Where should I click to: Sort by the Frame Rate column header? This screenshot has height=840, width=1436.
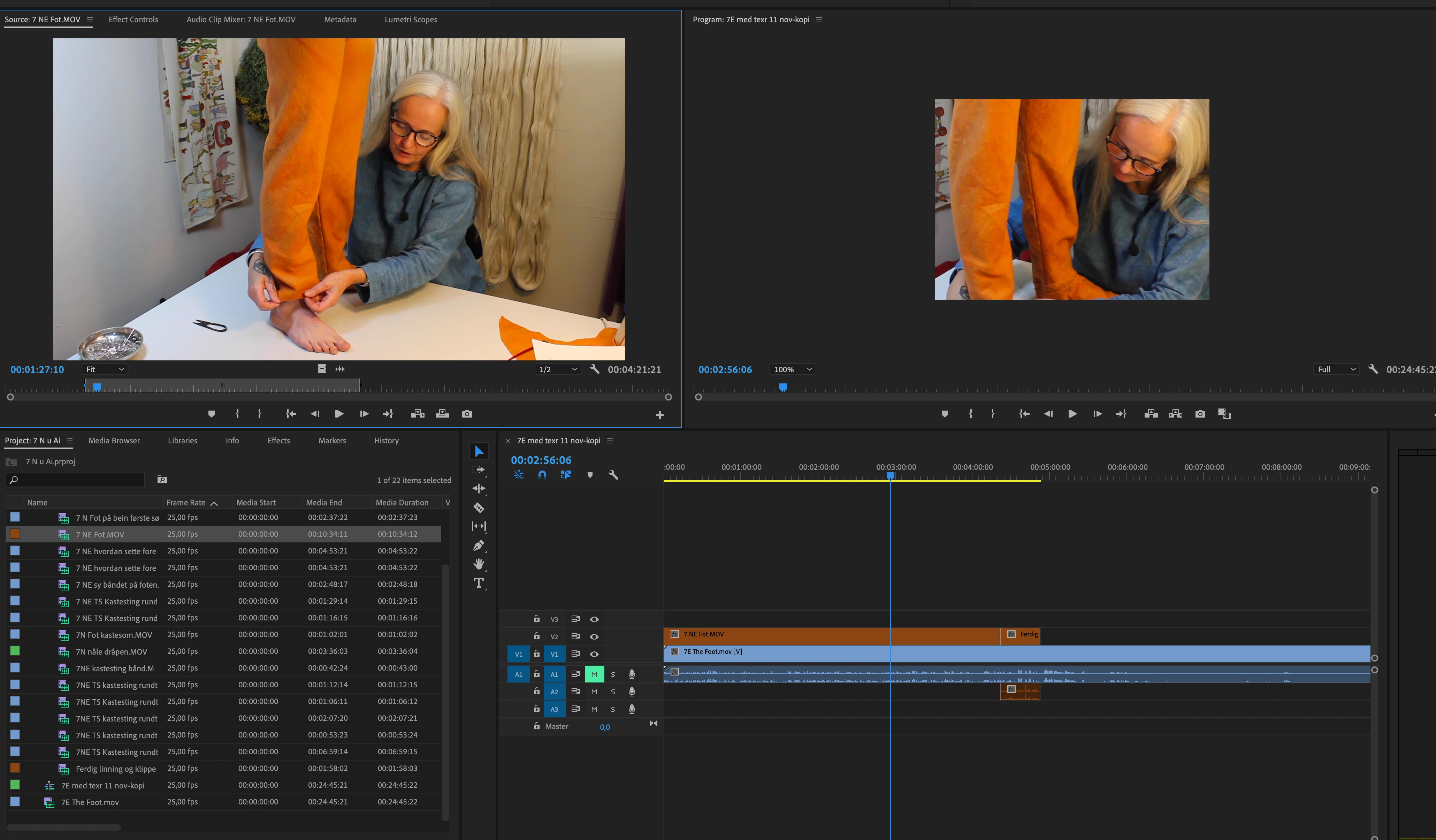coord(186,503)
